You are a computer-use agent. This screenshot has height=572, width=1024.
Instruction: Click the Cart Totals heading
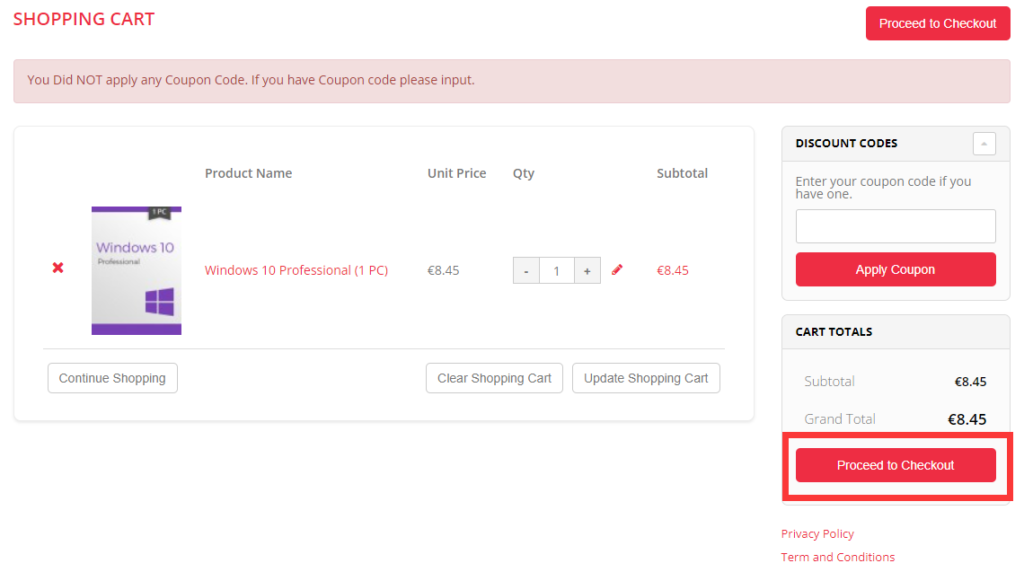[834, 331]
